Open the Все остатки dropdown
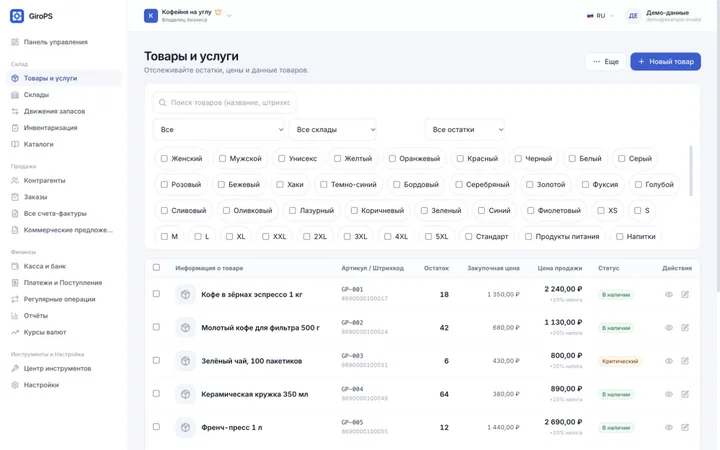This screenshot has height=450, width=720. click(465, 130)
